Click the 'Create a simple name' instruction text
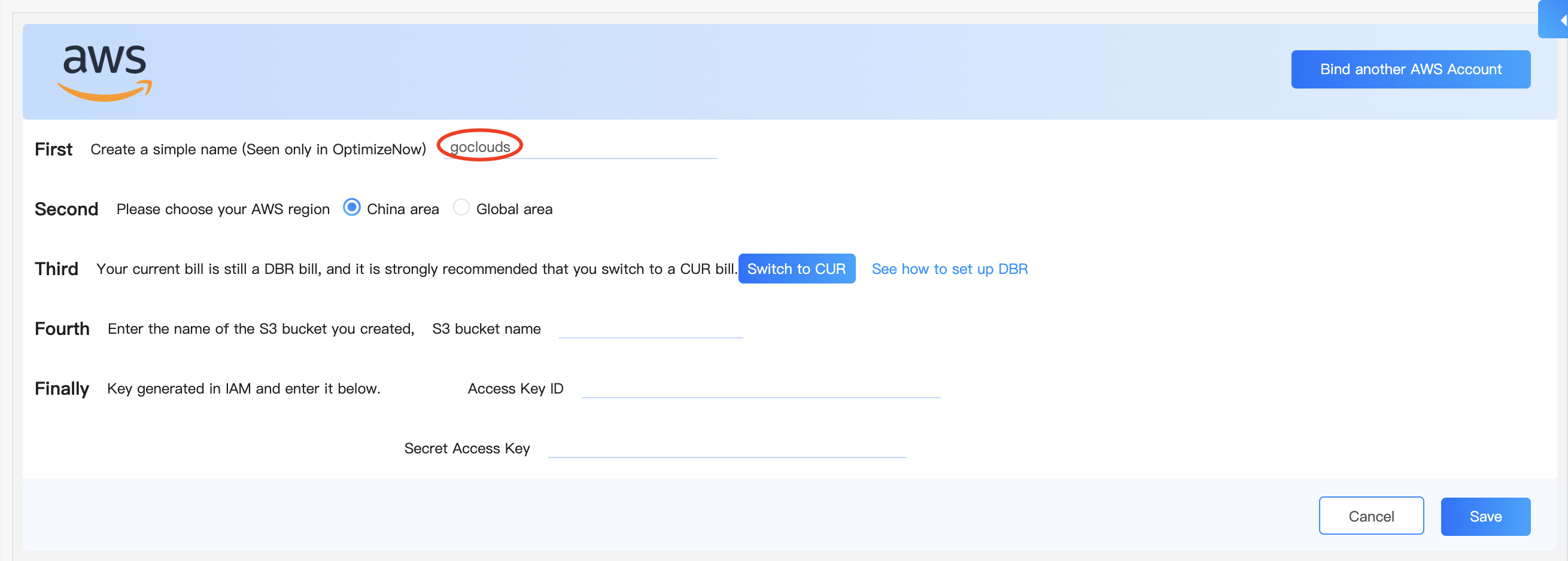Viewport: 1568px width, 561px height. tap(258, 150)
